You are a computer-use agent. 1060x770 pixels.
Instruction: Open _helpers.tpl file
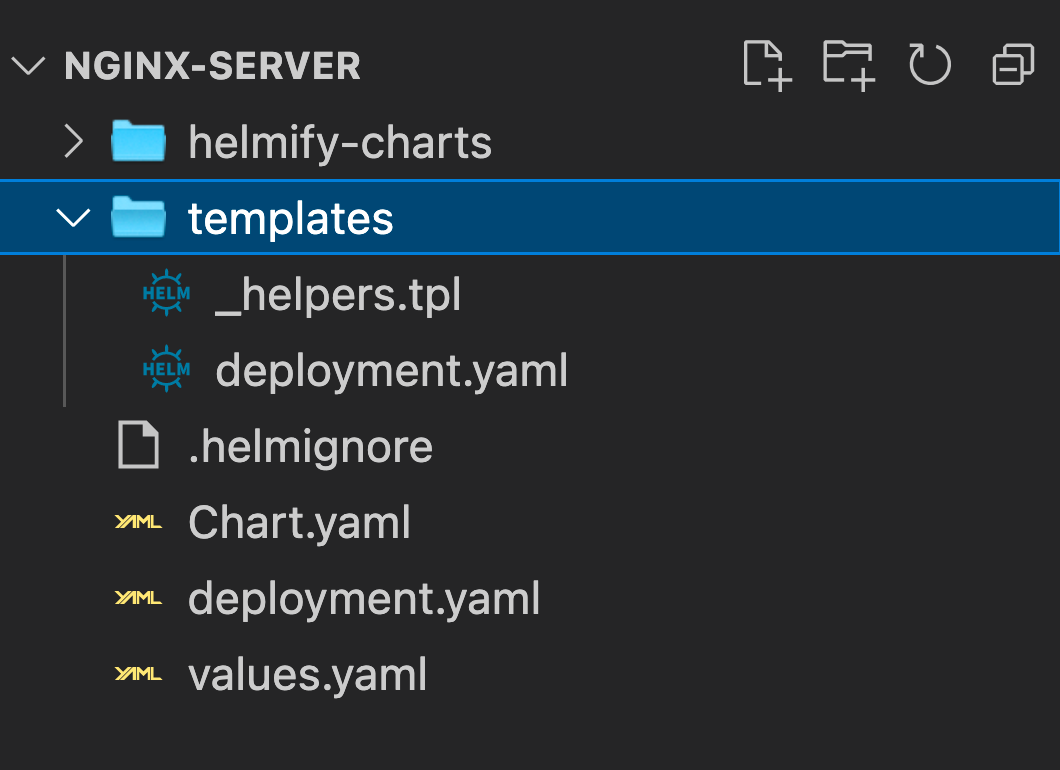[338, 295]
